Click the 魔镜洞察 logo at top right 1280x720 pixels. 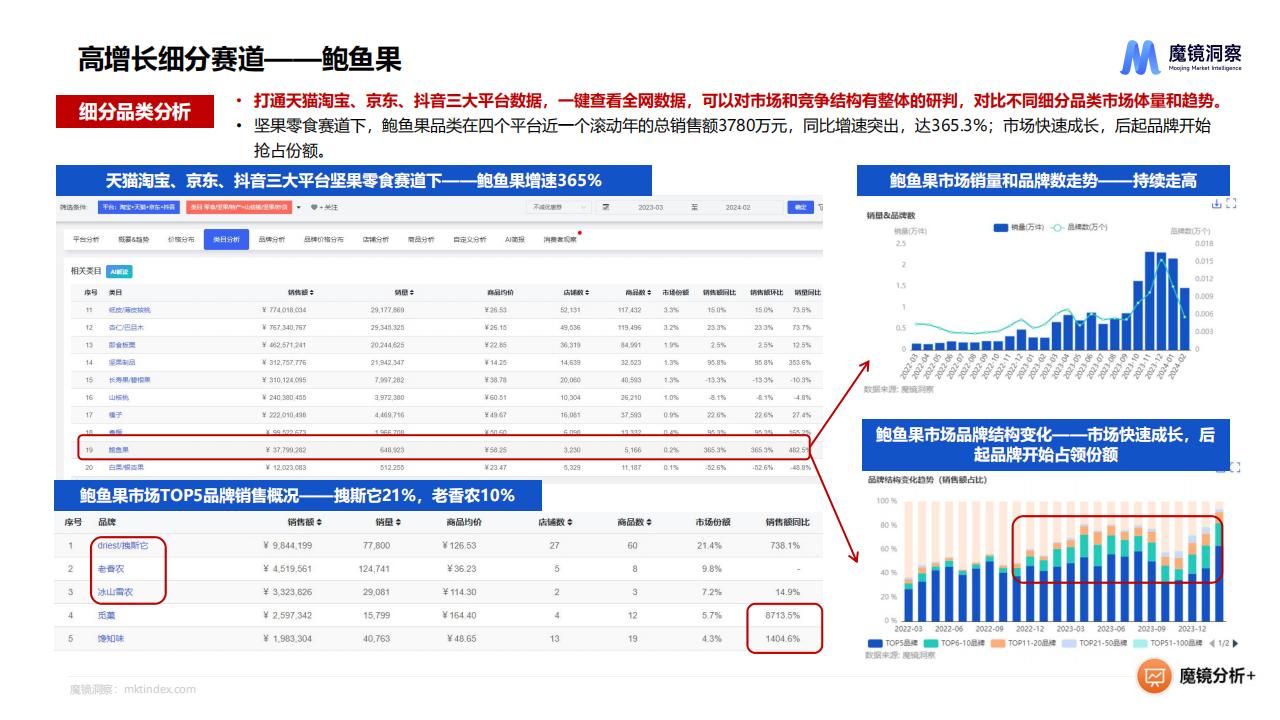point(1182,58)
